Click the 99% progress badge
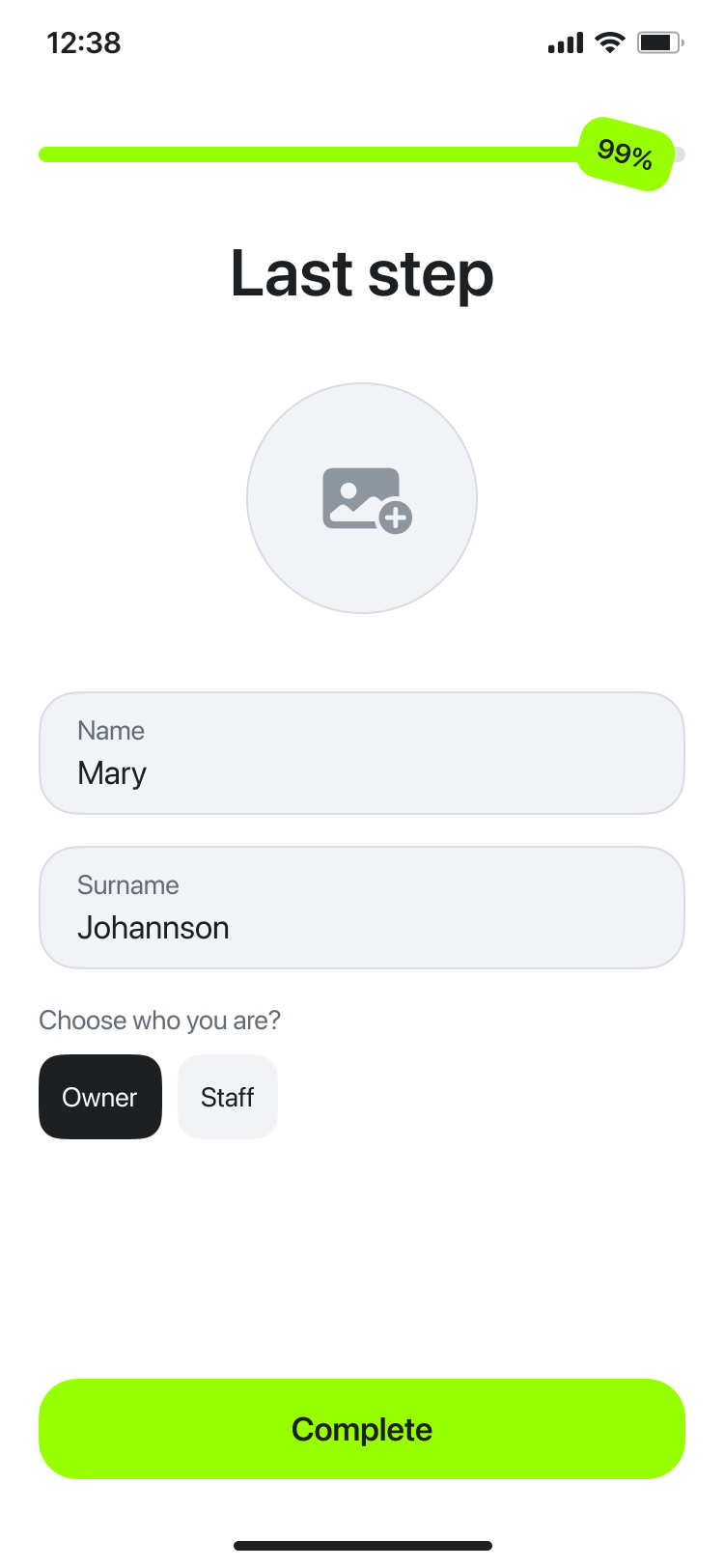 click(626, 154)
